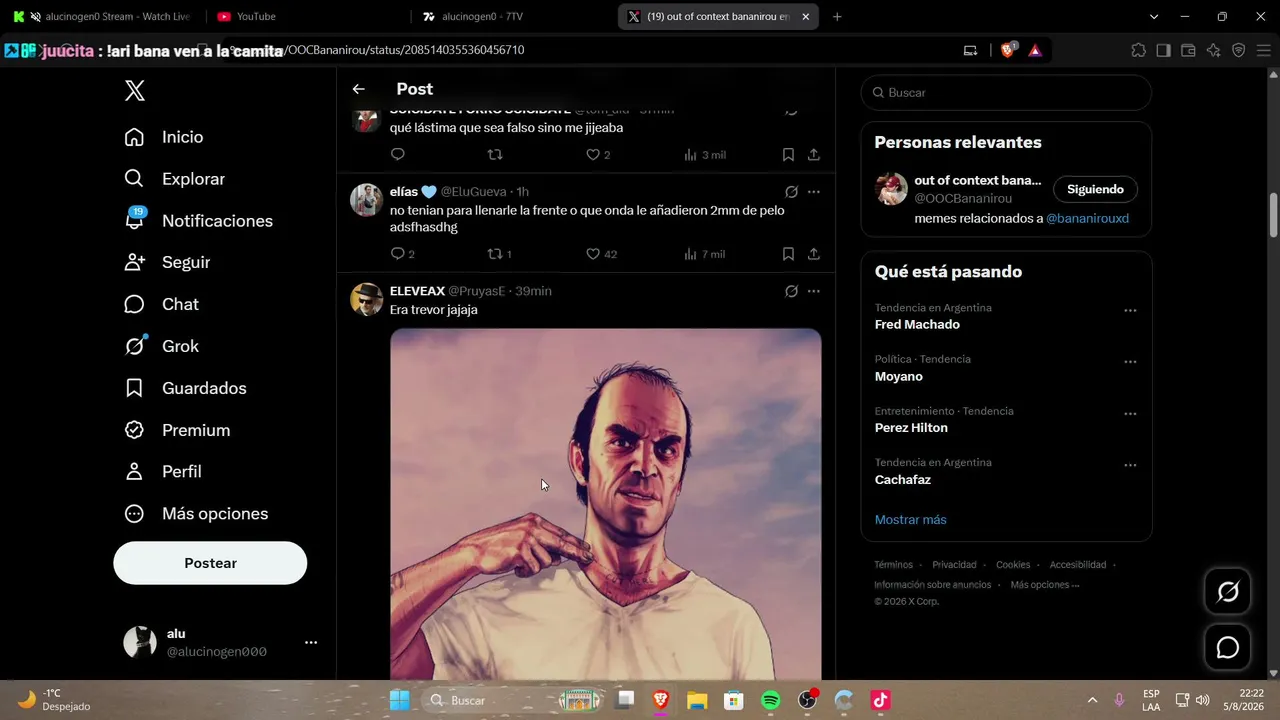Toggle the Siguiendo follow button

[1095, 189]
